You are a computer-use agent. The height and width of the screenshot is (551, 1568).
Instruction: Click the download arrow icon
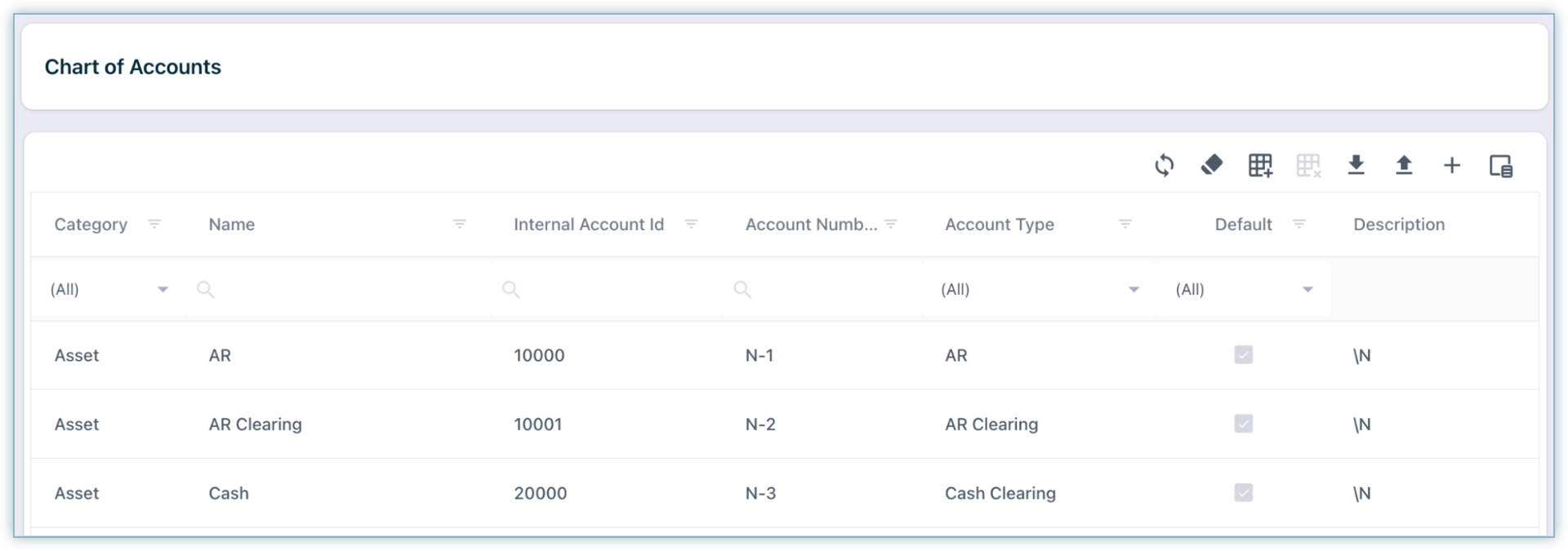[x=1356, y=166]
